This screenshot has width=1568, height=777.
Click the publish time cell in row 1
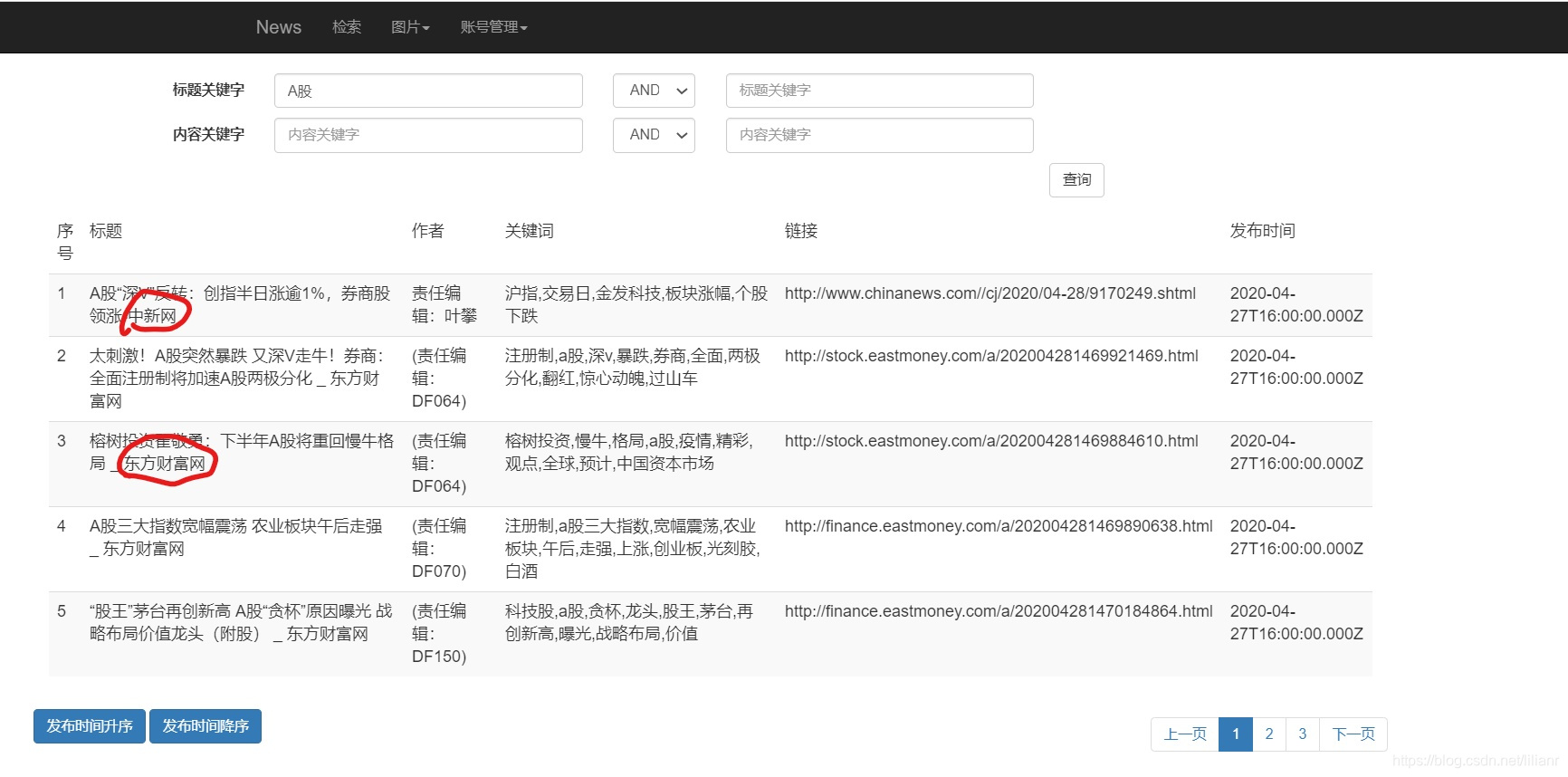pos(1296,305)
